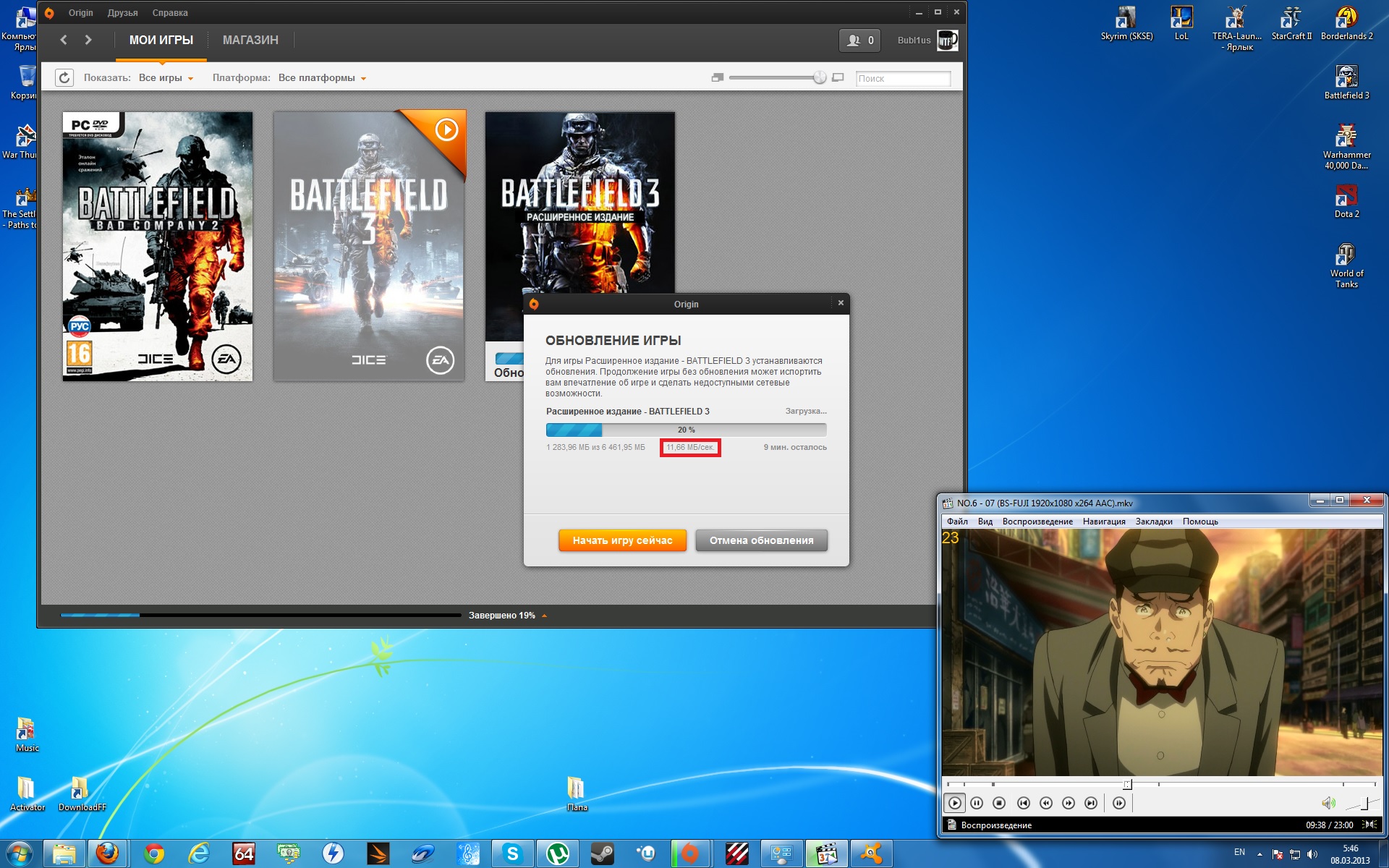Viewport: 1389px width, 868px height.
Task: Open TERA-Launcher desktop shortcut
Action: [1236, 29]
